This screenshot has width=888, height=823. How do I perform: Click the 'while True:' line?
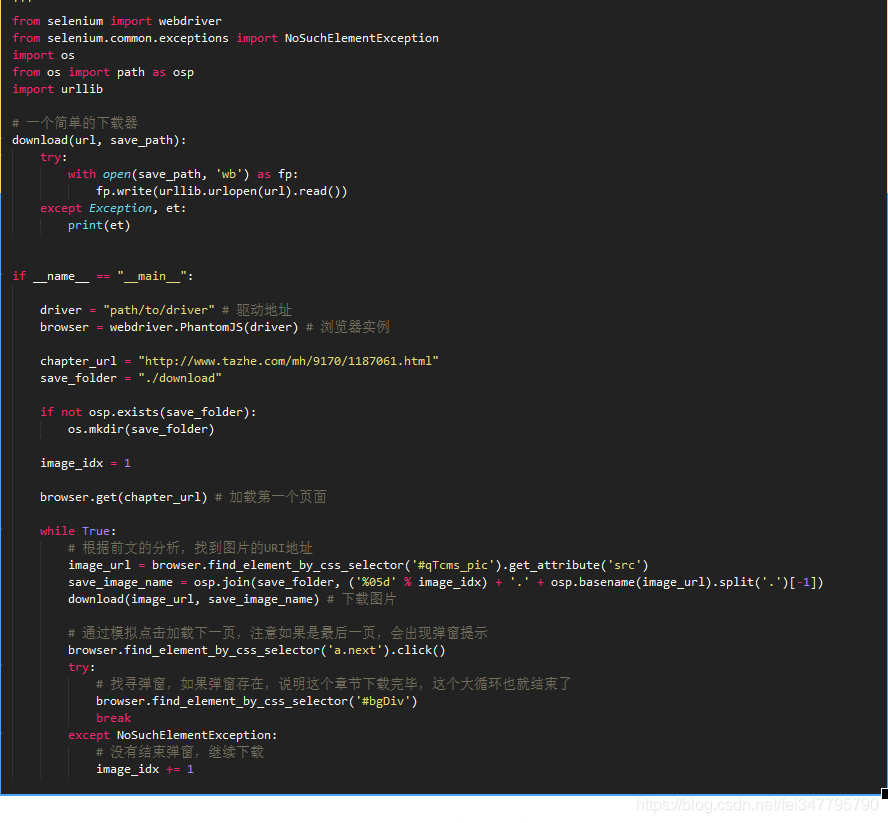(78, 531)
